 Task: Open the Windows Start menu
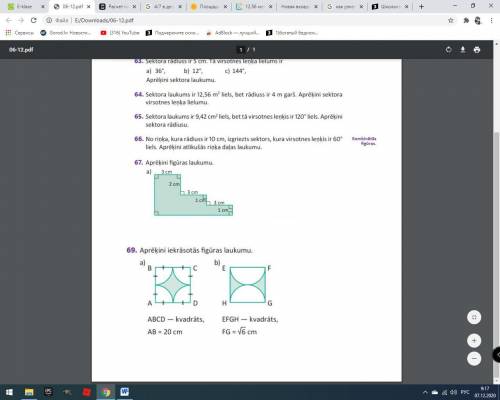click(x=9, y=392)
